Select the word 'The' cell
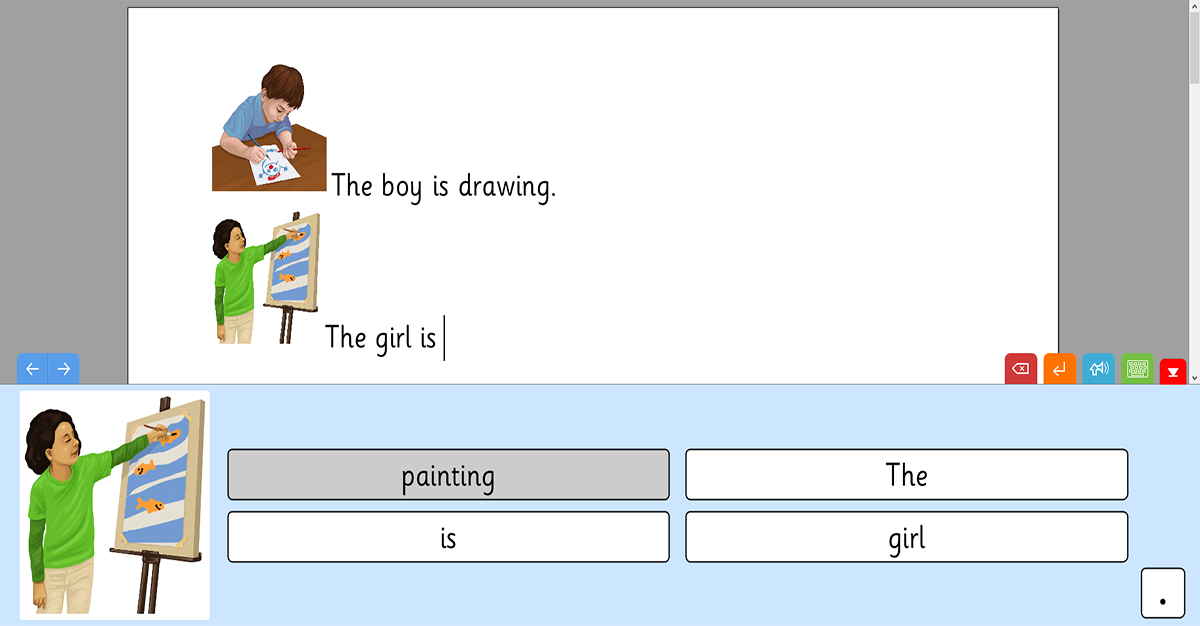1200x626 pixels. 906,475
